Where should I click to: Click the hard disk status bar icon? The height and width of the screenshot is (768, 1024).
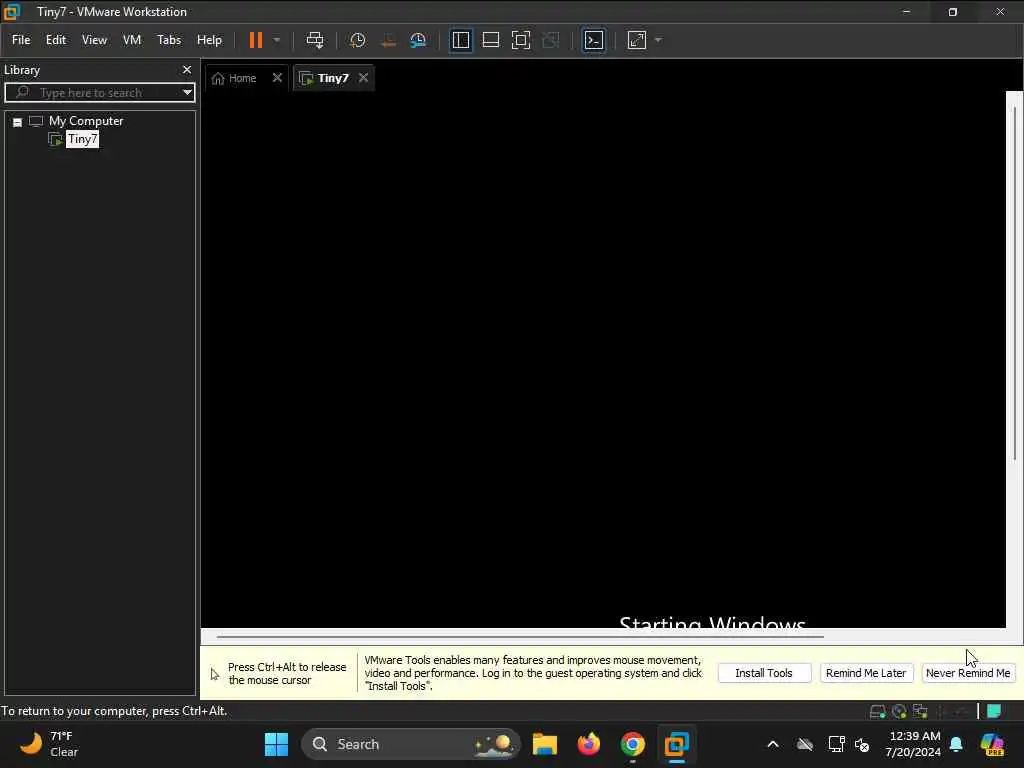point(878,711)
